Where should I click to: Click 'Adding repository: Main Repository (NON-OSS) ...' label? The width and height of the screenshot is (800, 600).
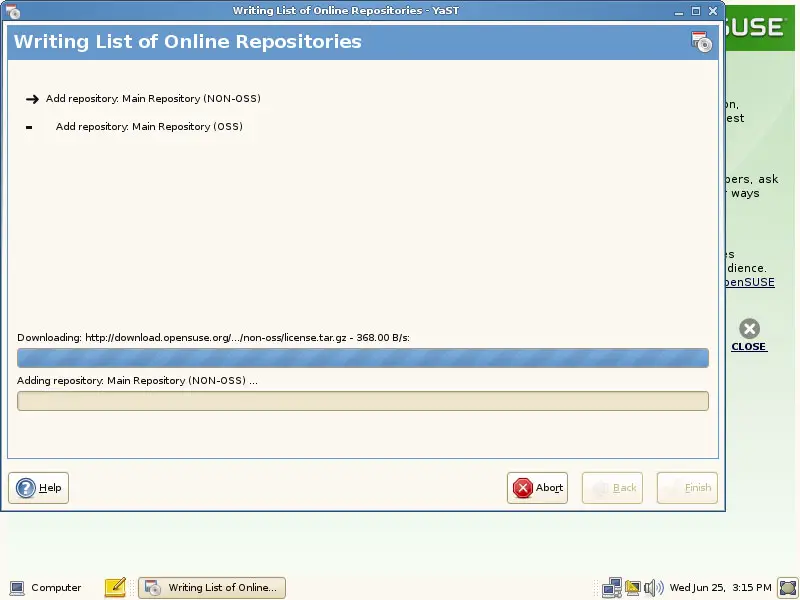(137, 381)
